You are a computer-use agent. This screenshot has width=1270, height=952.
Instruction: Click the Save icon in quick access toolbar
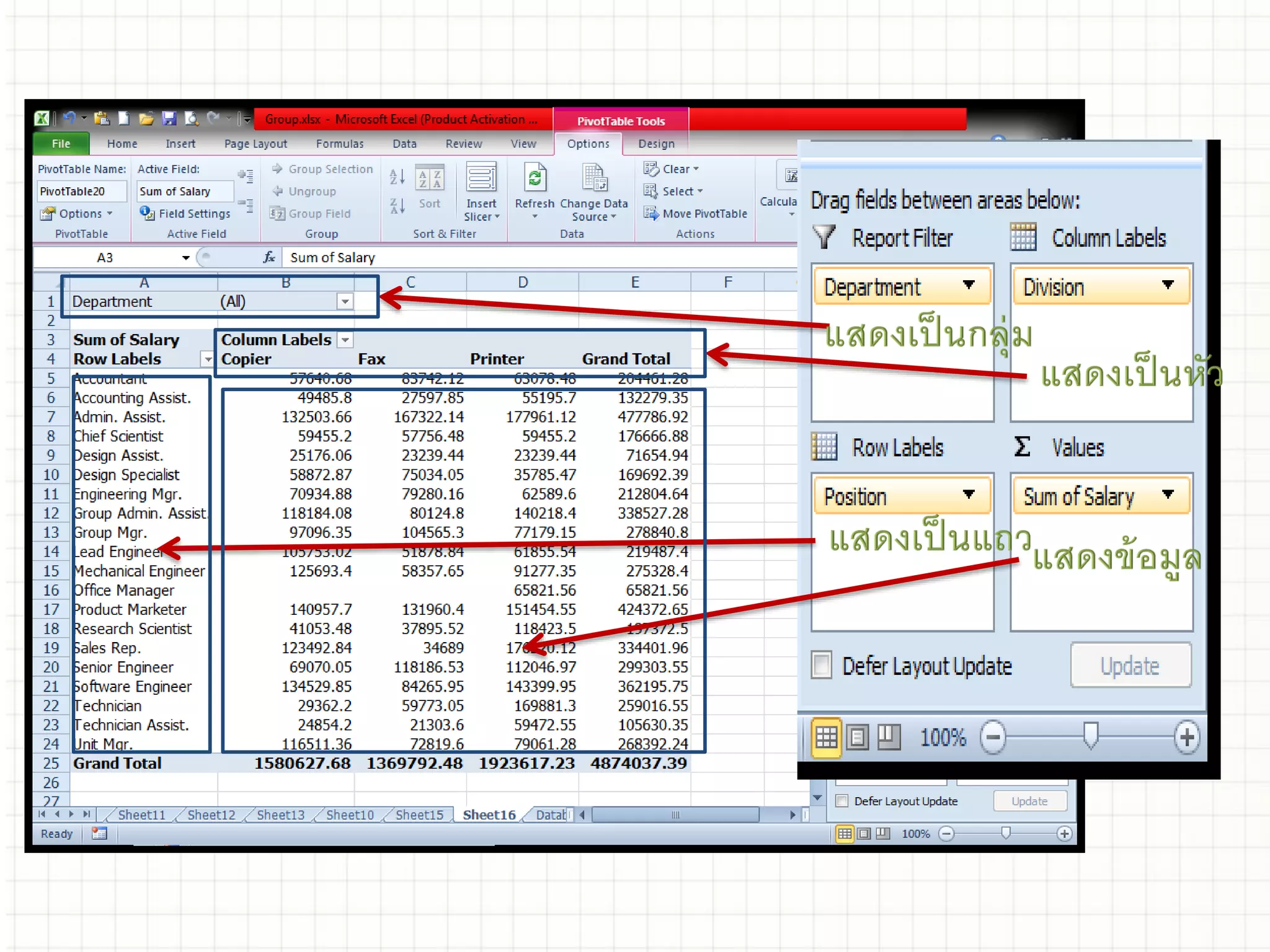coord(169,118)
